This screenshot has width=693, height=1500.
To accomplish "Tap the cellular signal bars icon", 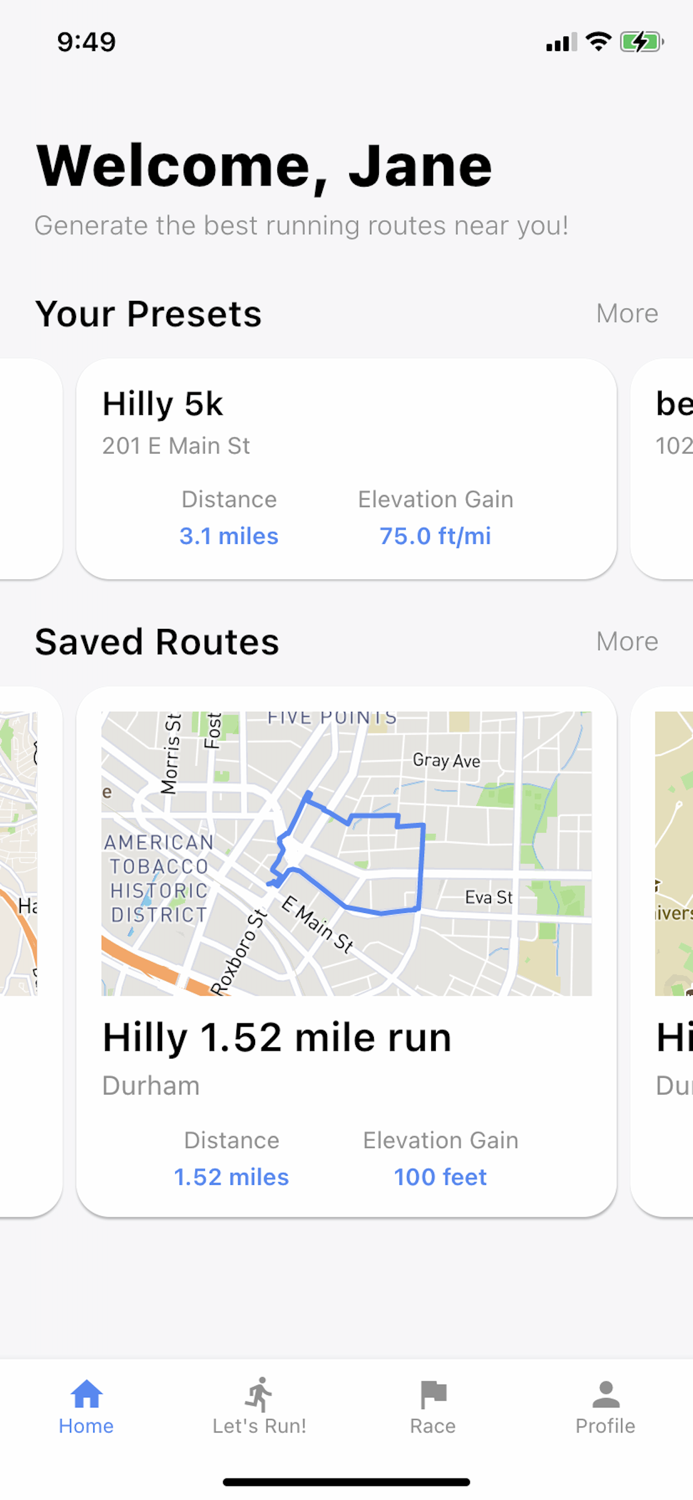I will pyautogui.click(x=560, y=43).
